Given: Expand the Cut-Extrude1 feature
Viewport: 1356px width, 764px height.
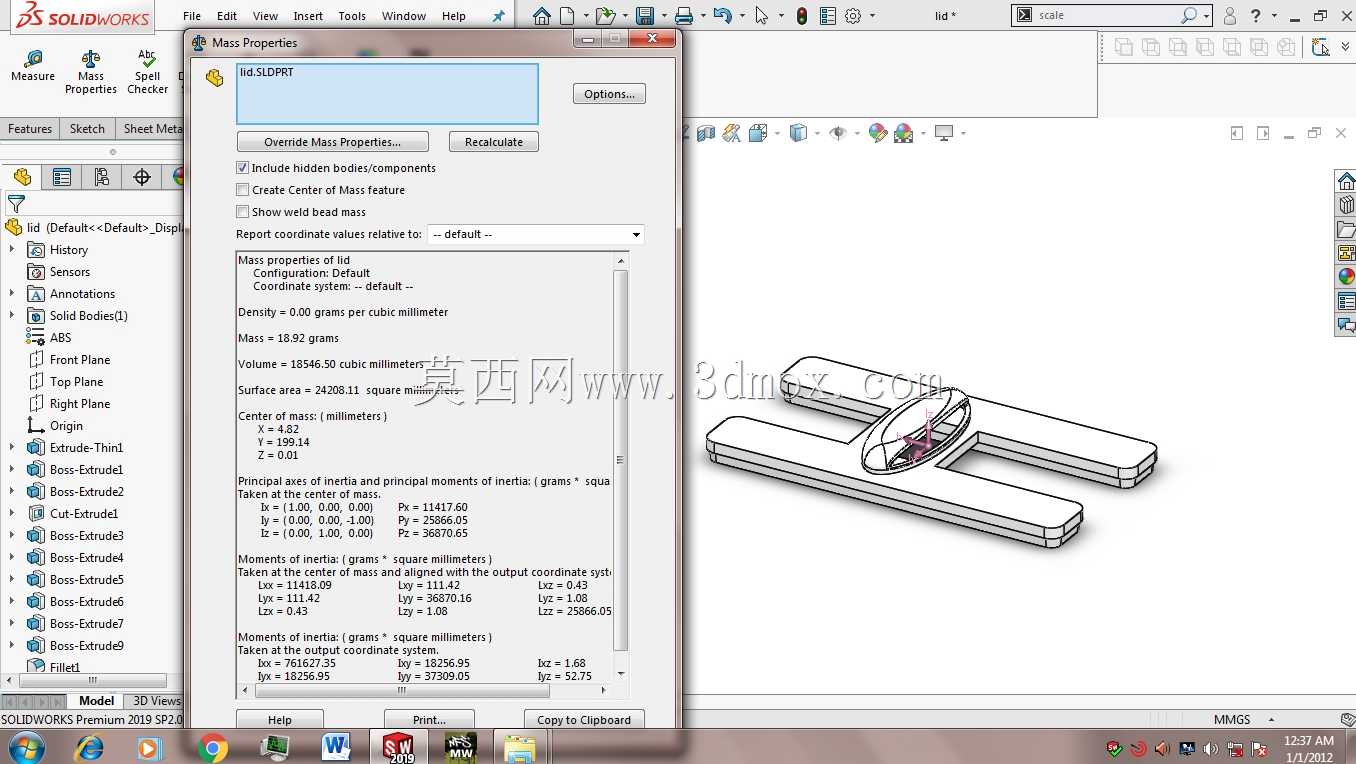Looking at the screenshot, I should click(x=12, y=514).
